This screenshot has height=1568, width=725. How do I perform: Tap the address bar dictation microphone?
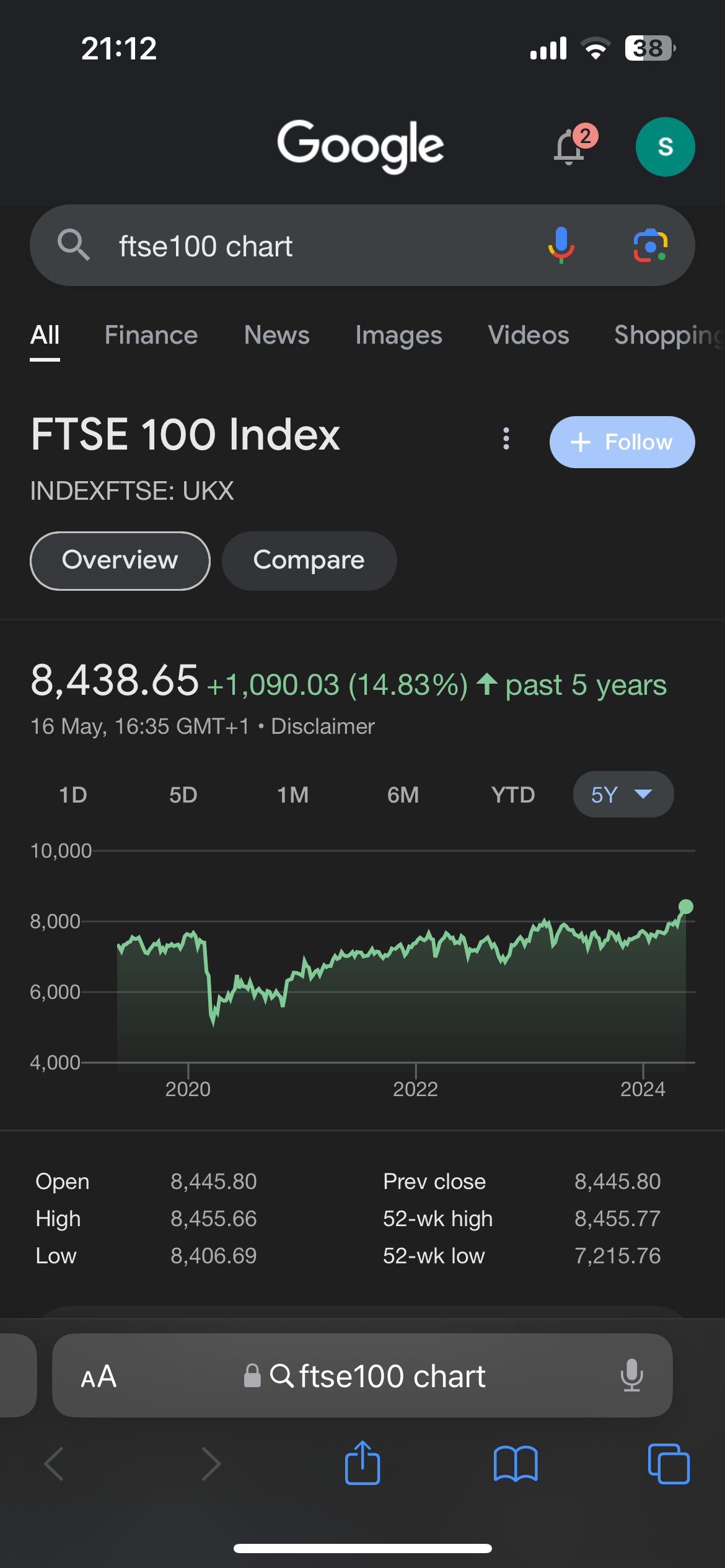pyautogui.click(x=631, y=1376)
